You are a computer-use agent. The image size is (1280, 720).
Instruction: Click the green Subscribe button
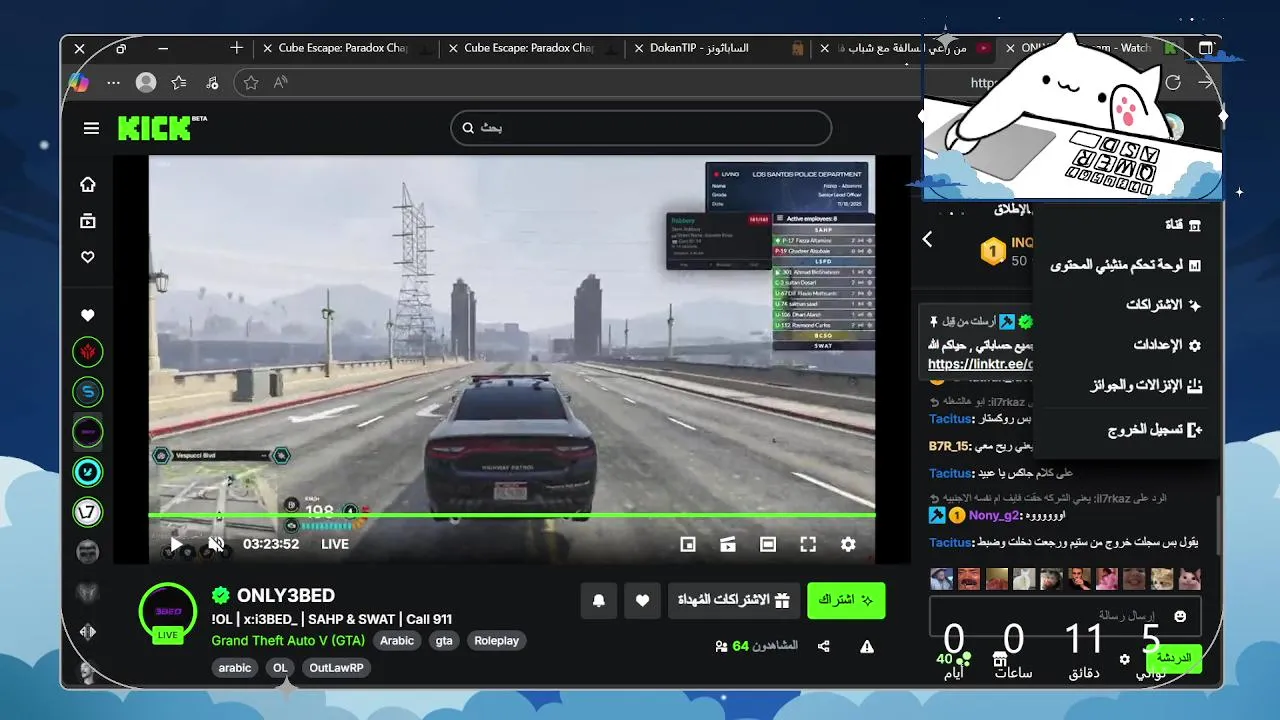(846, 600)
